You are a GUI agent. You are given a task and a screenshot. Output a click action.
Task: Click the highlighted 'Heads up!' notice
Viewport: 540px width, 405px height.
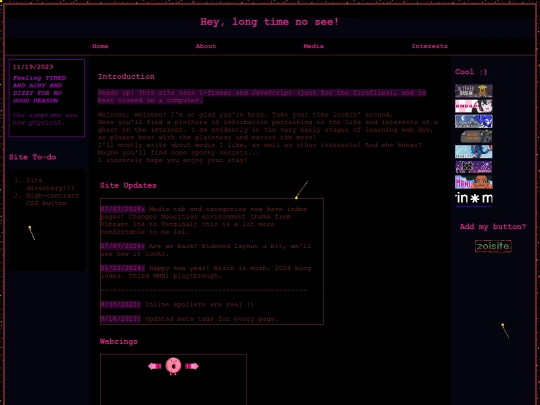[262, 96]
